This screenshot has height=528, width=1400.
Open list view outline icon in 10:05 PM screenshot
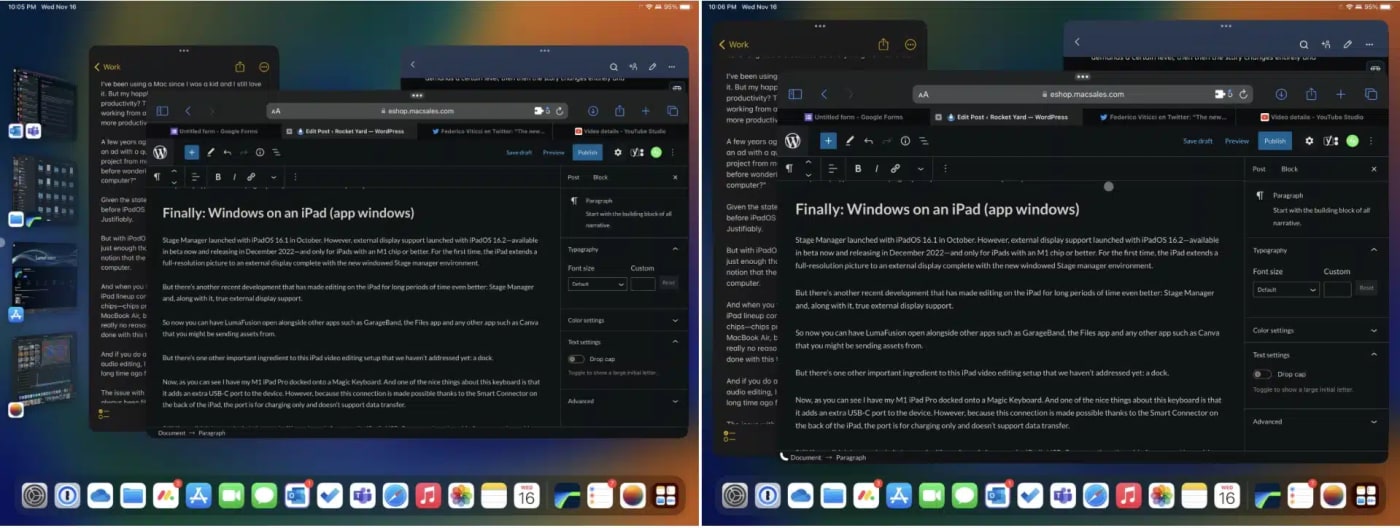click(x=276, y=153)
